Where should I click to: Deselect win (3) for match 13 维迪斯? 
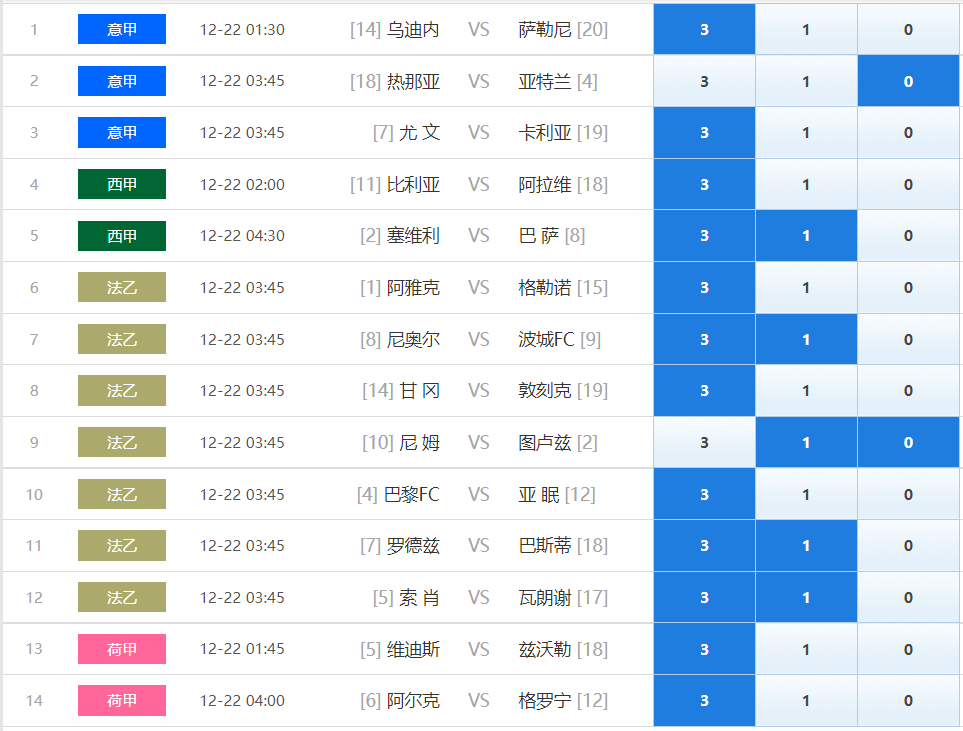tap(704, 649)
